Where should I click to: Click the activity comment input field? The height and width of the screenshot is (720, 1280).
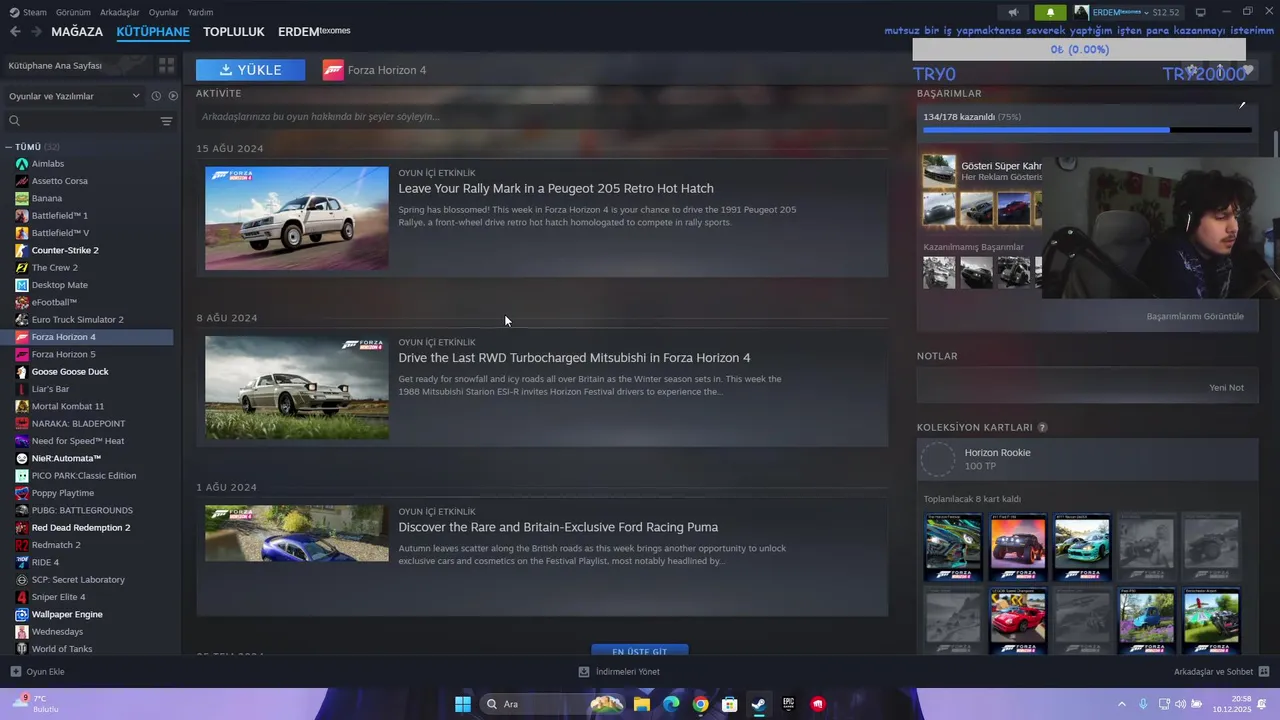tap(542, 117)
